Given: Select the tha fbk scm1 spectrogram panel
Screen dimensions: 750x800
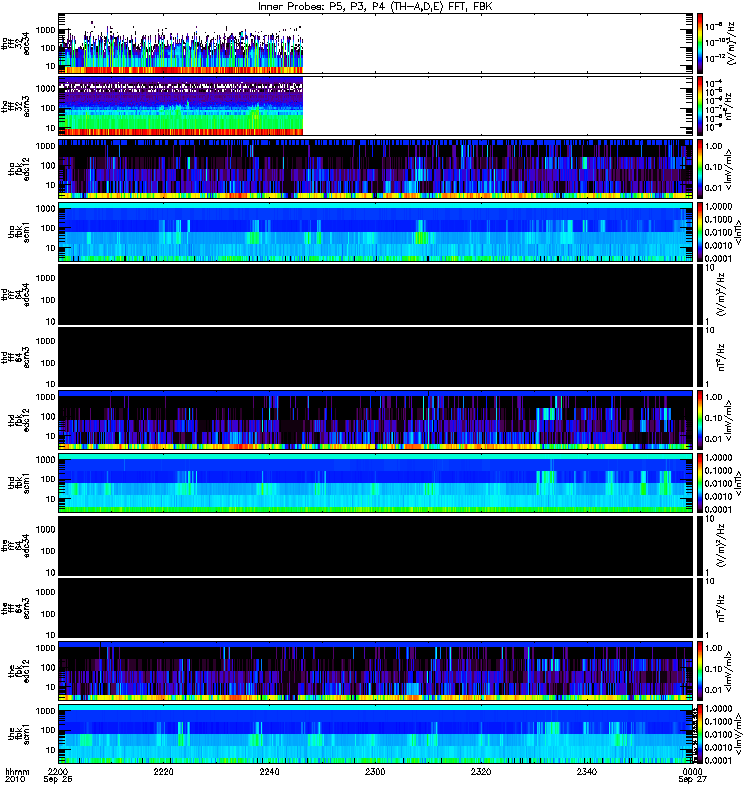Looking at the screenshot, I should tap(376, 232).
